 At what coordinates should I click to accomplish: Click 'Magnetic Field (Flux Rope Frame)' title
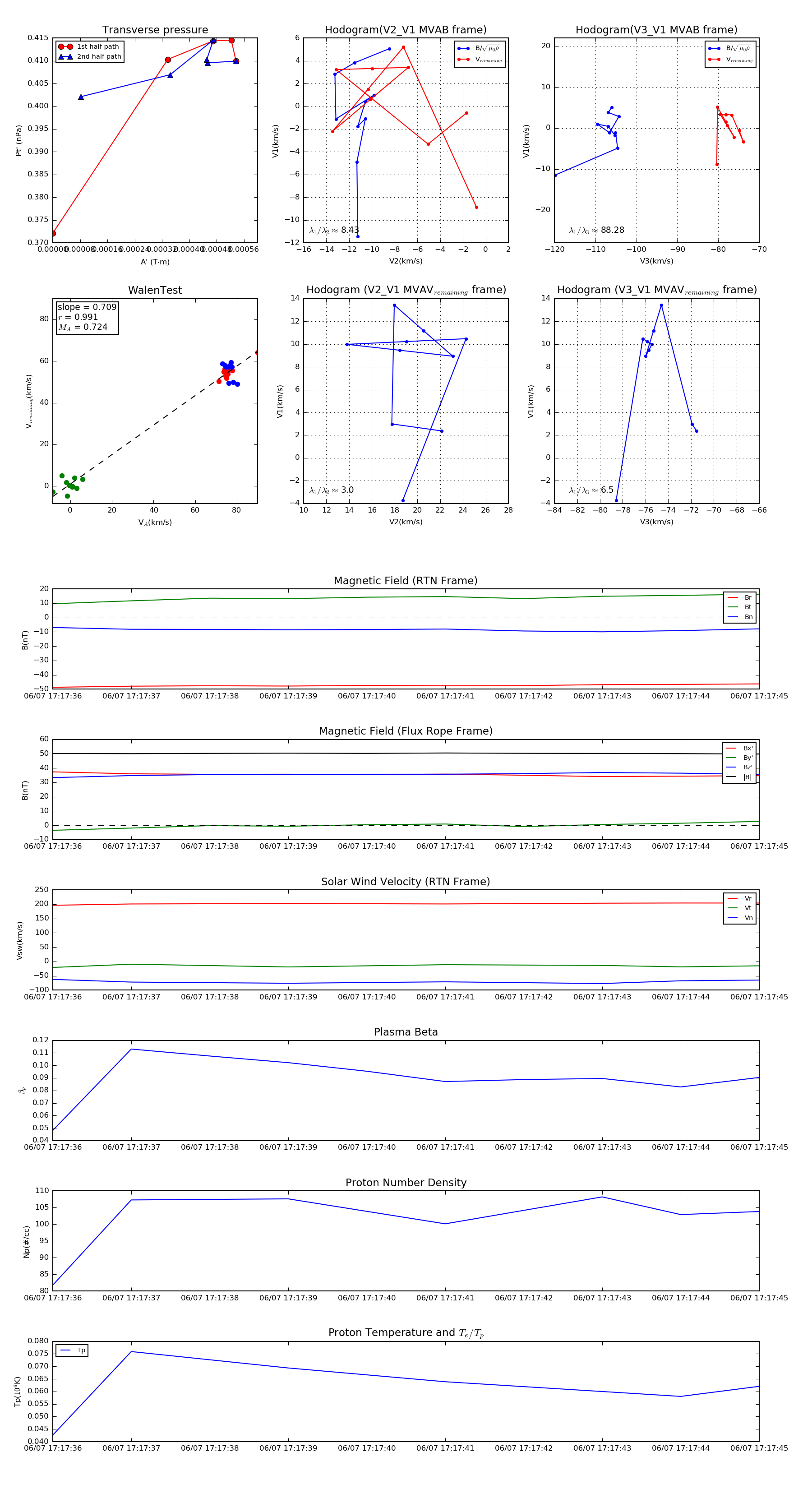coord(406,731)
